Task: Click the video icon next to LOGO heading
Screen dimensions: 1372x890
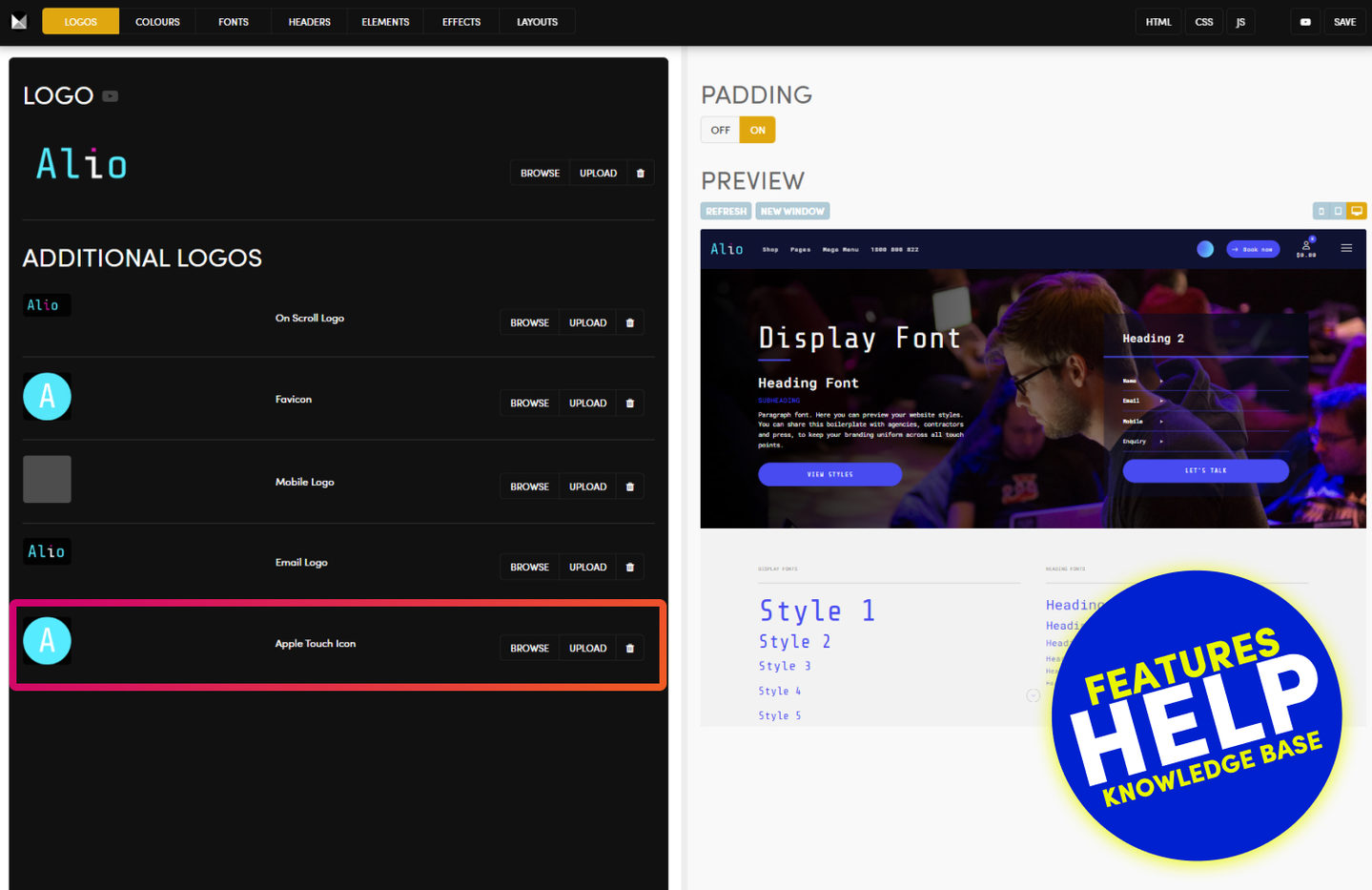Action: [x=111, y=96]
